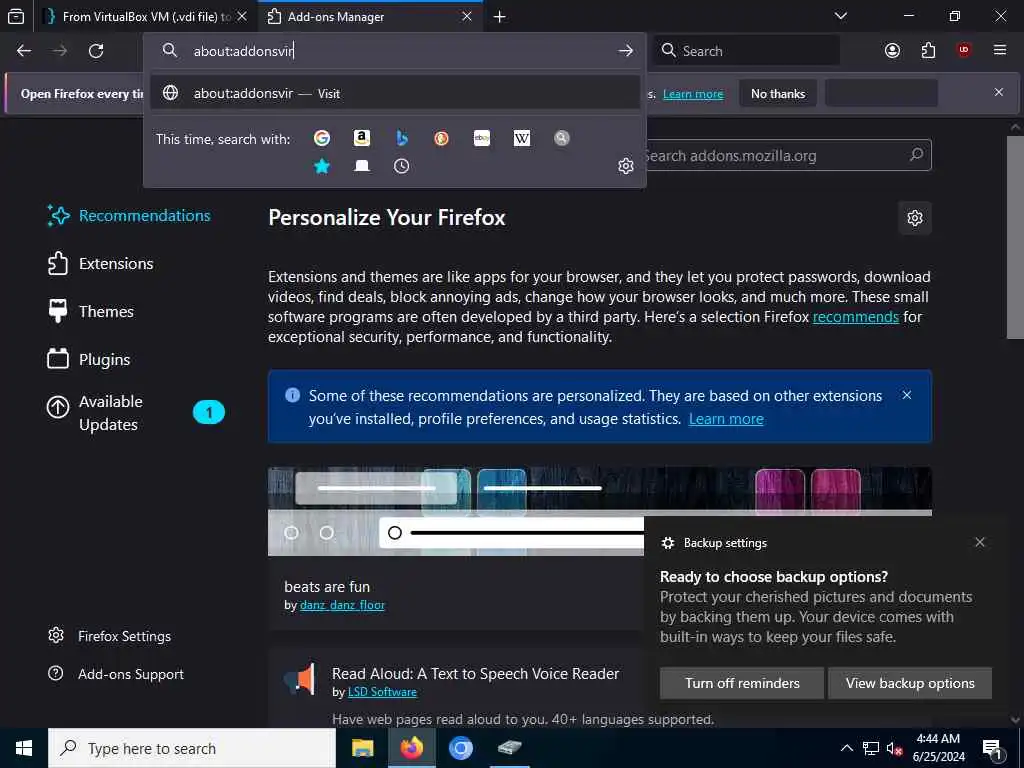The height and width of the screenshot is (768, 1024).
Task: Switch to the From VirtualBox VM tab
Action: pos(146,16)
